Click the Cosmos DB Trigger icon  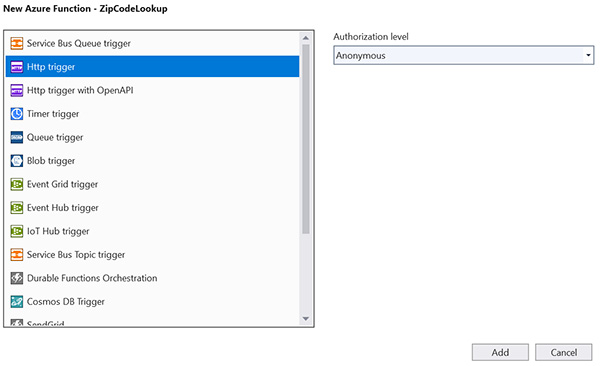pos(16,302)
